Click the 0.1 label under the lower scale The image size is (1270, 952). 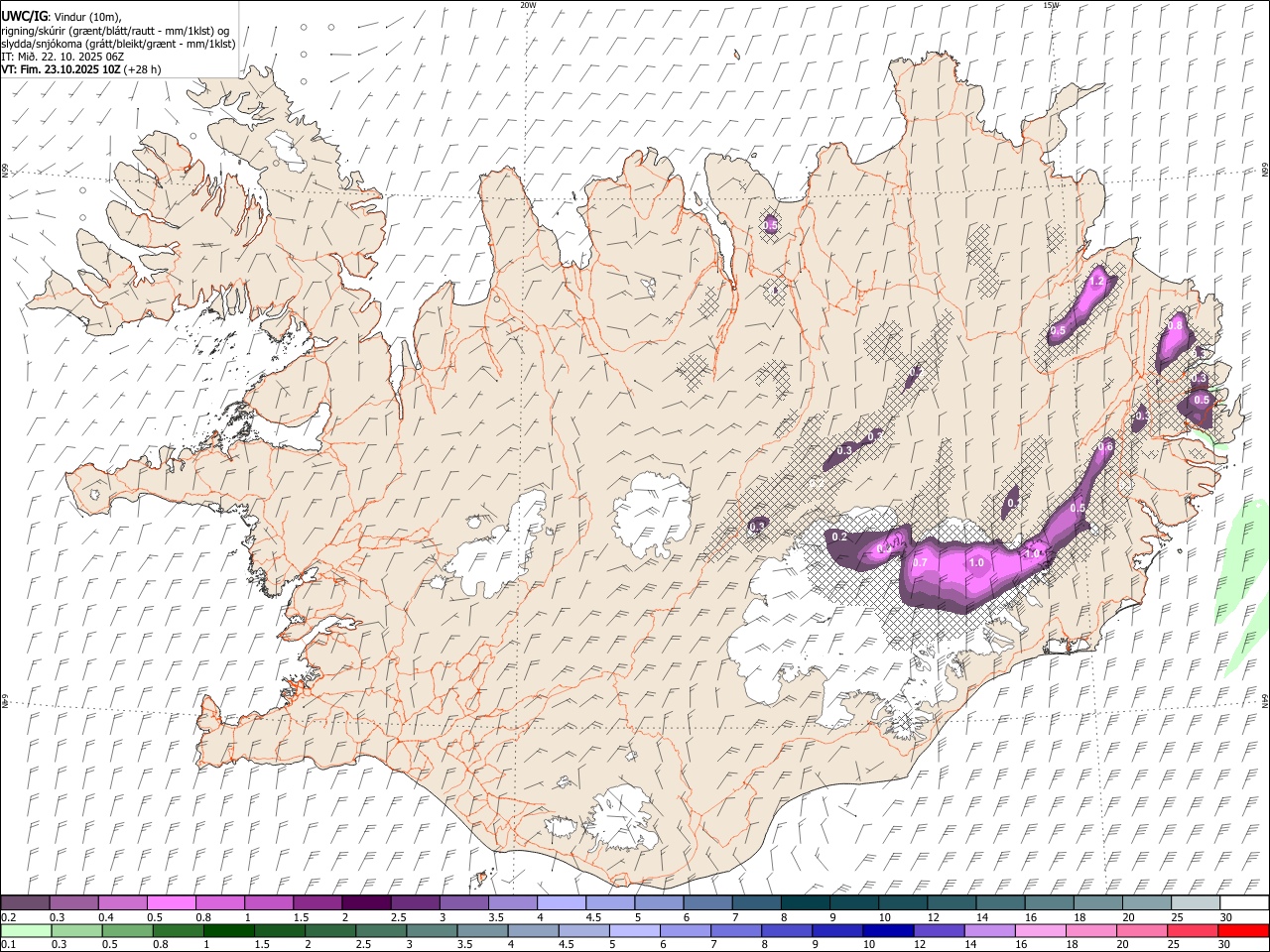pos(8,945)
